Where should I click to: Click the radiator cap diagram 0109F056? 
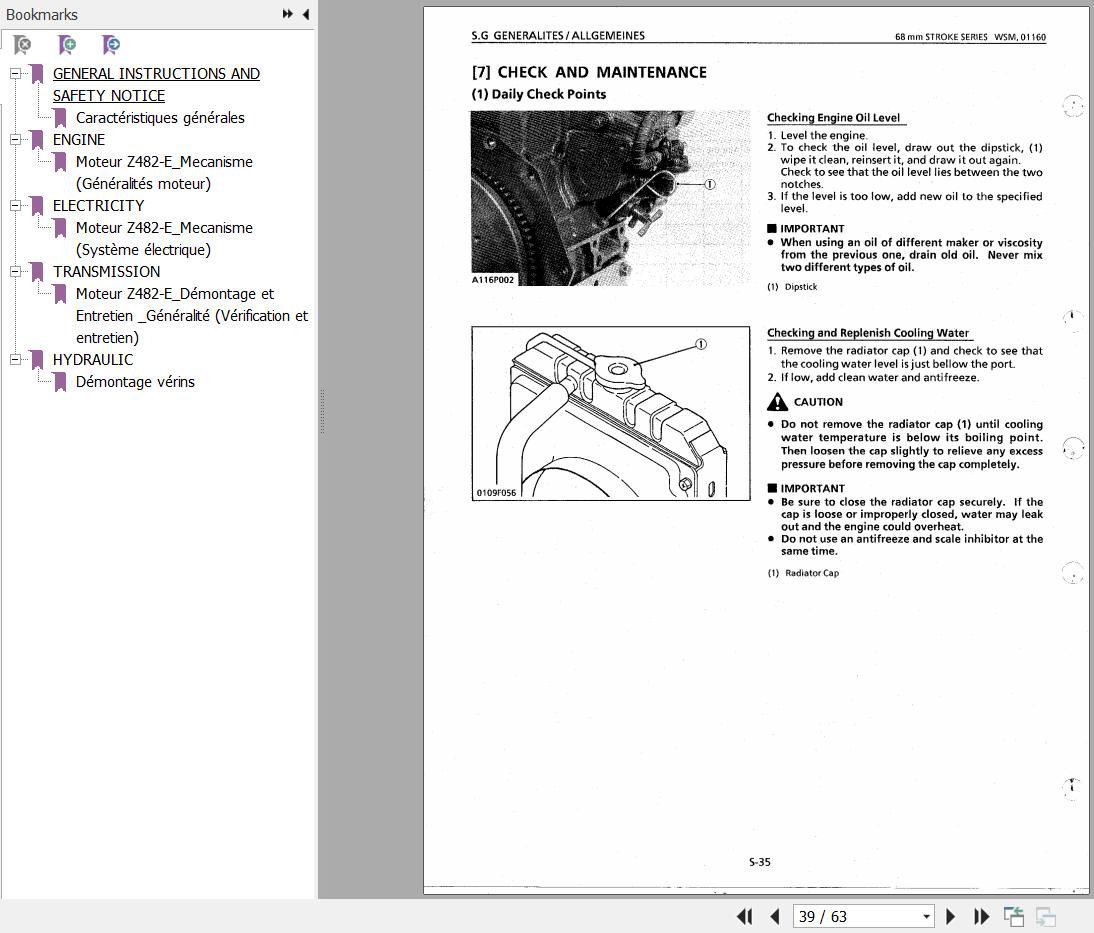[610, 413]
